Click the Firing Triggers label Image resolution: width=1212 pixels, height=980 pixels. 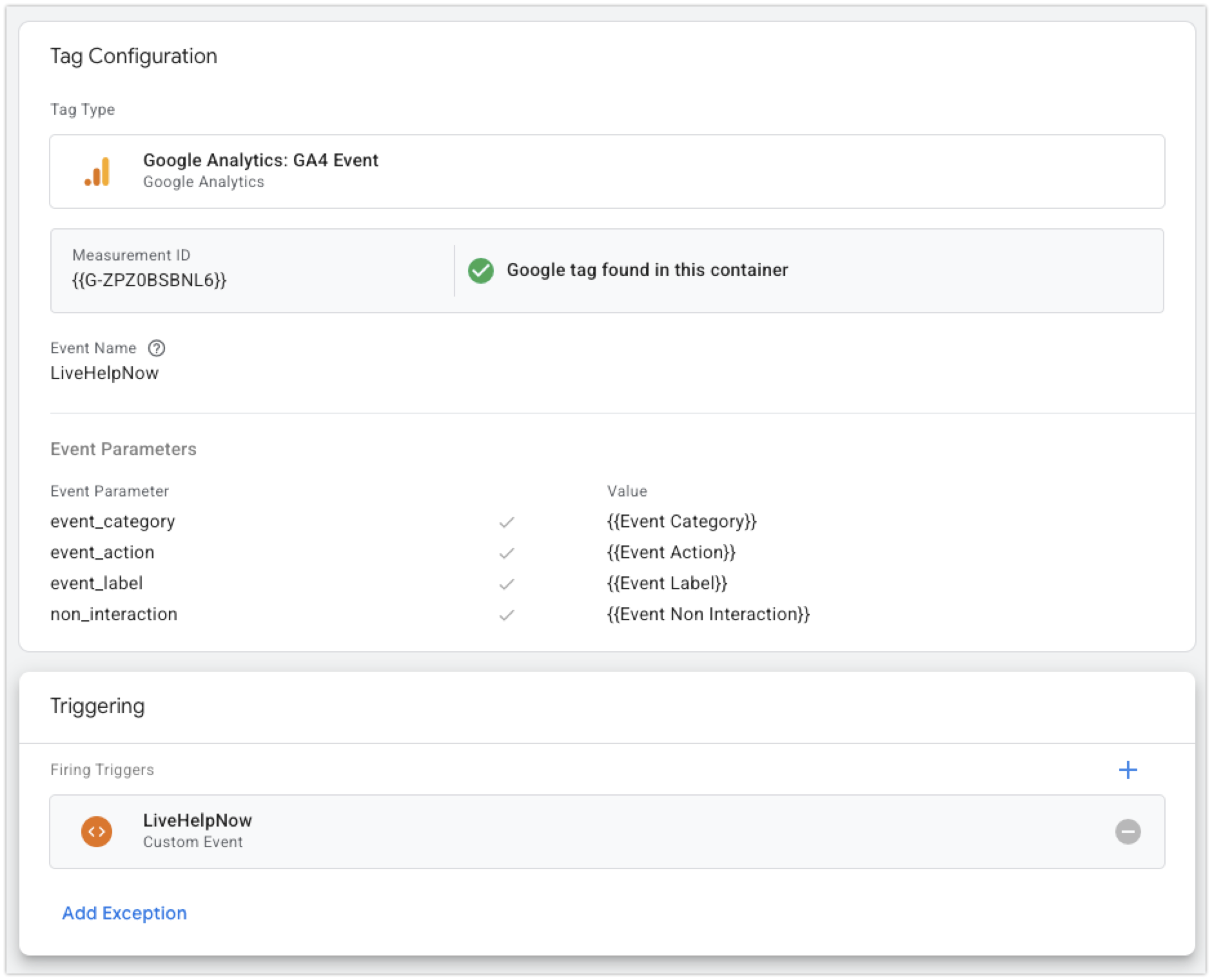(102, 769)
